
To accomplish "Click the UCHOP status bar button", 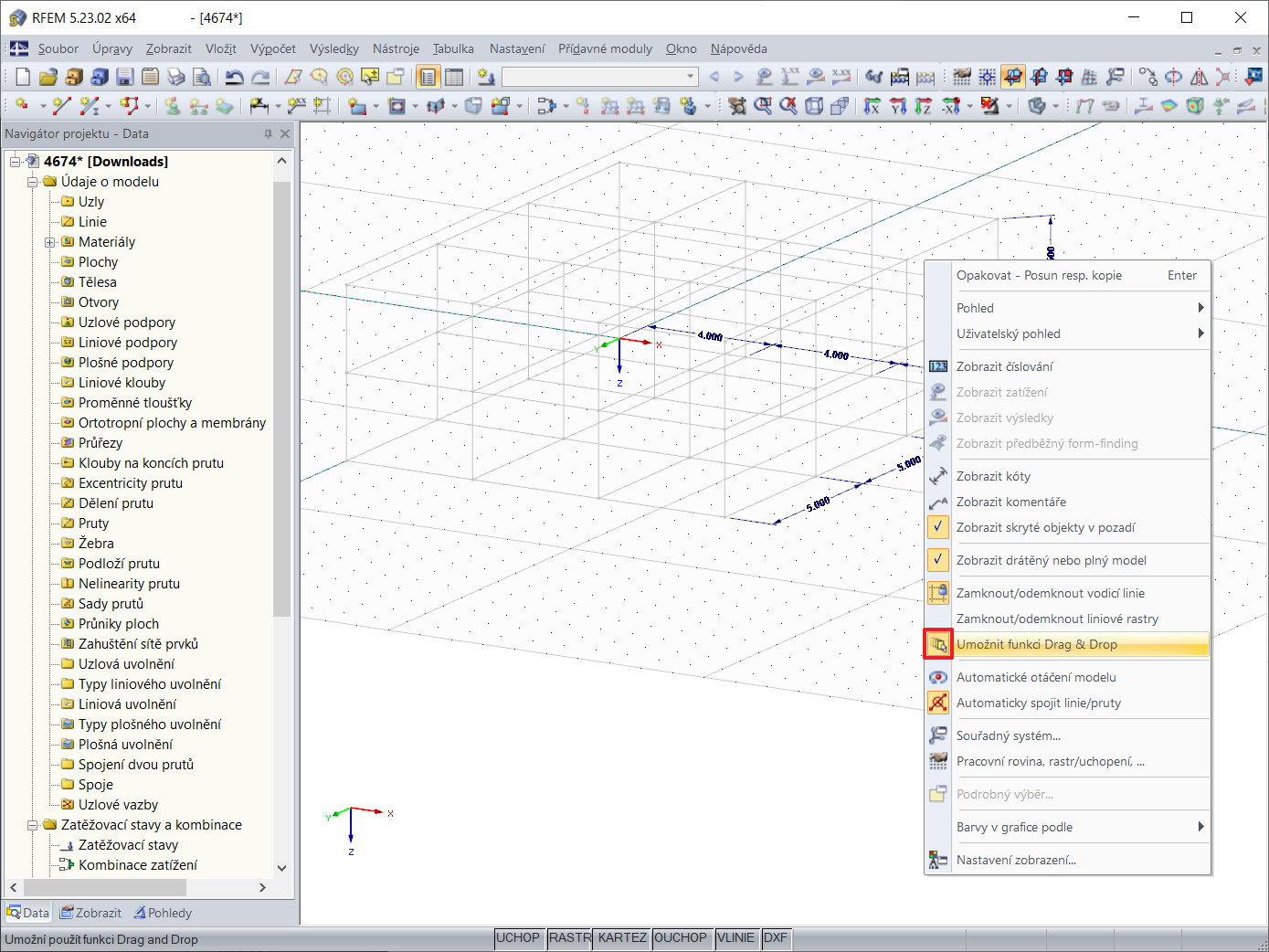I will (x=518, y=938).
